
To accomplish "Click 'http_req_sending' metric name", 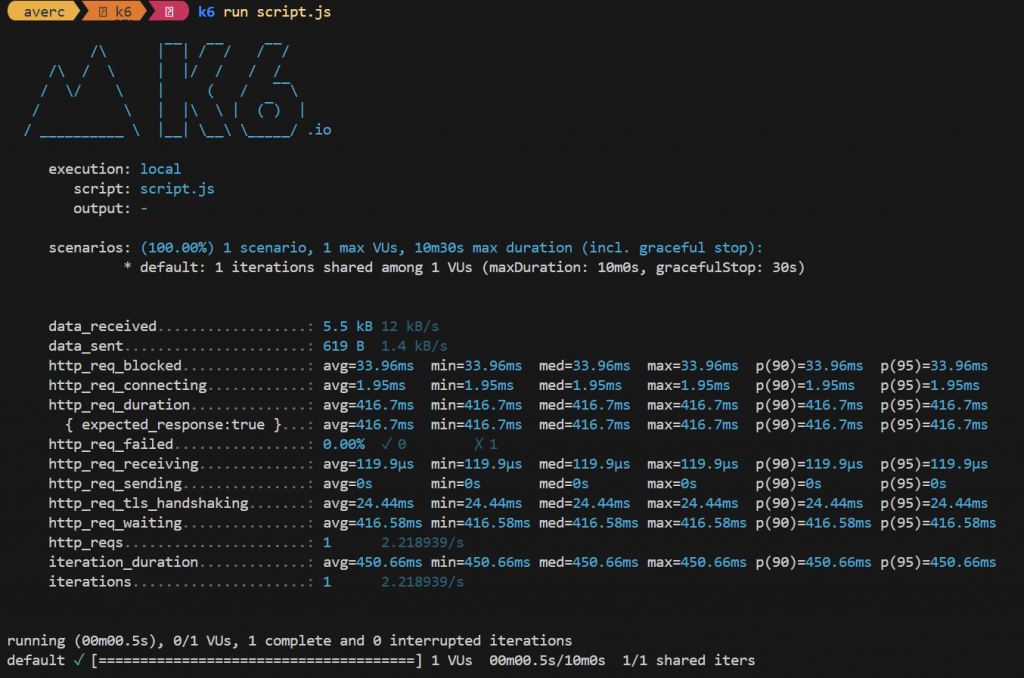I will point(115,483).
